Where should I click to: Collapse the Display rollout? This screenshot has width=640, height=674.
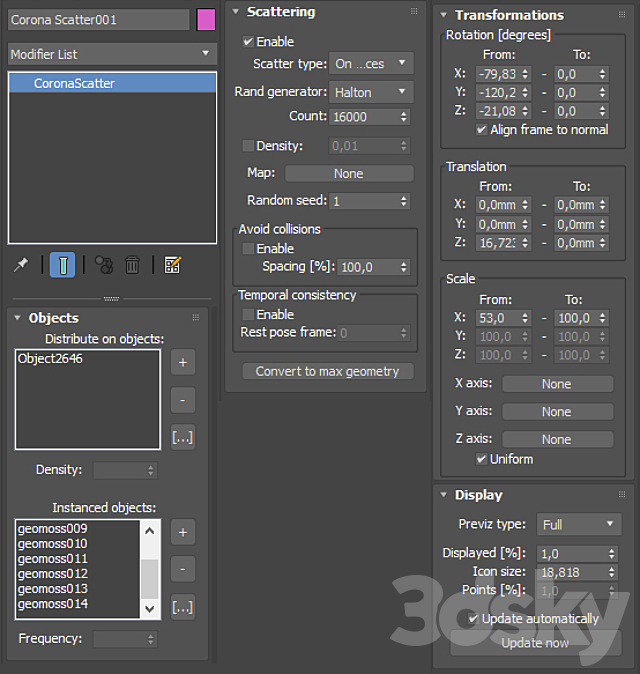click(x=444, y=495)
